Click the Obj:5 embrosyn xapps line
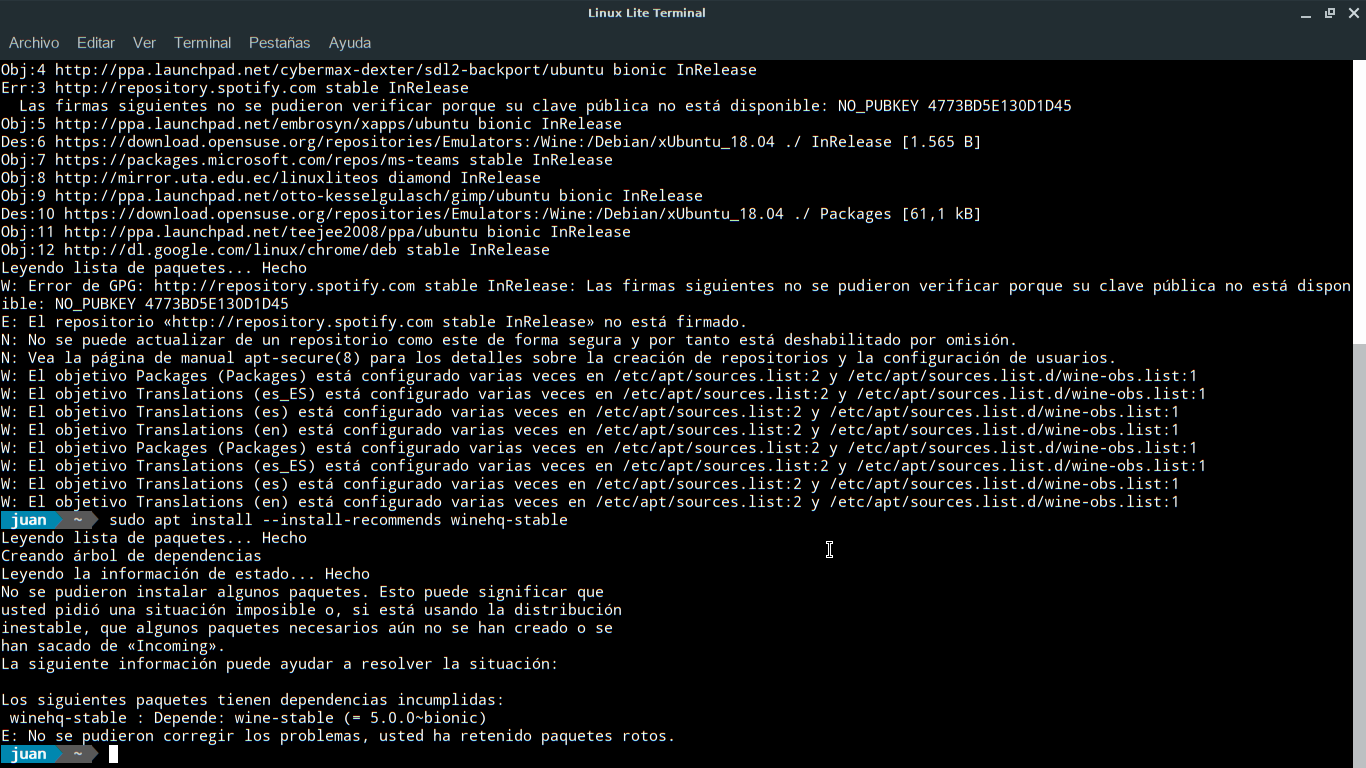This screenshot has width=1366, height=768. pos(311,124)
